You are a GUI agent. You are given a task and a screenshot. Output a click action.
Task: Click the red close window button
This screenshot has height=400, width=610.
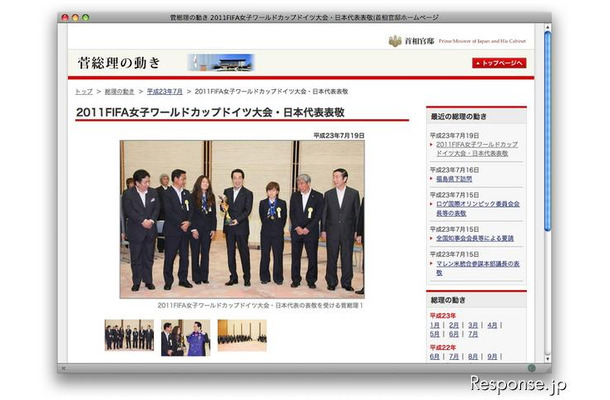(x=65, y=17)
